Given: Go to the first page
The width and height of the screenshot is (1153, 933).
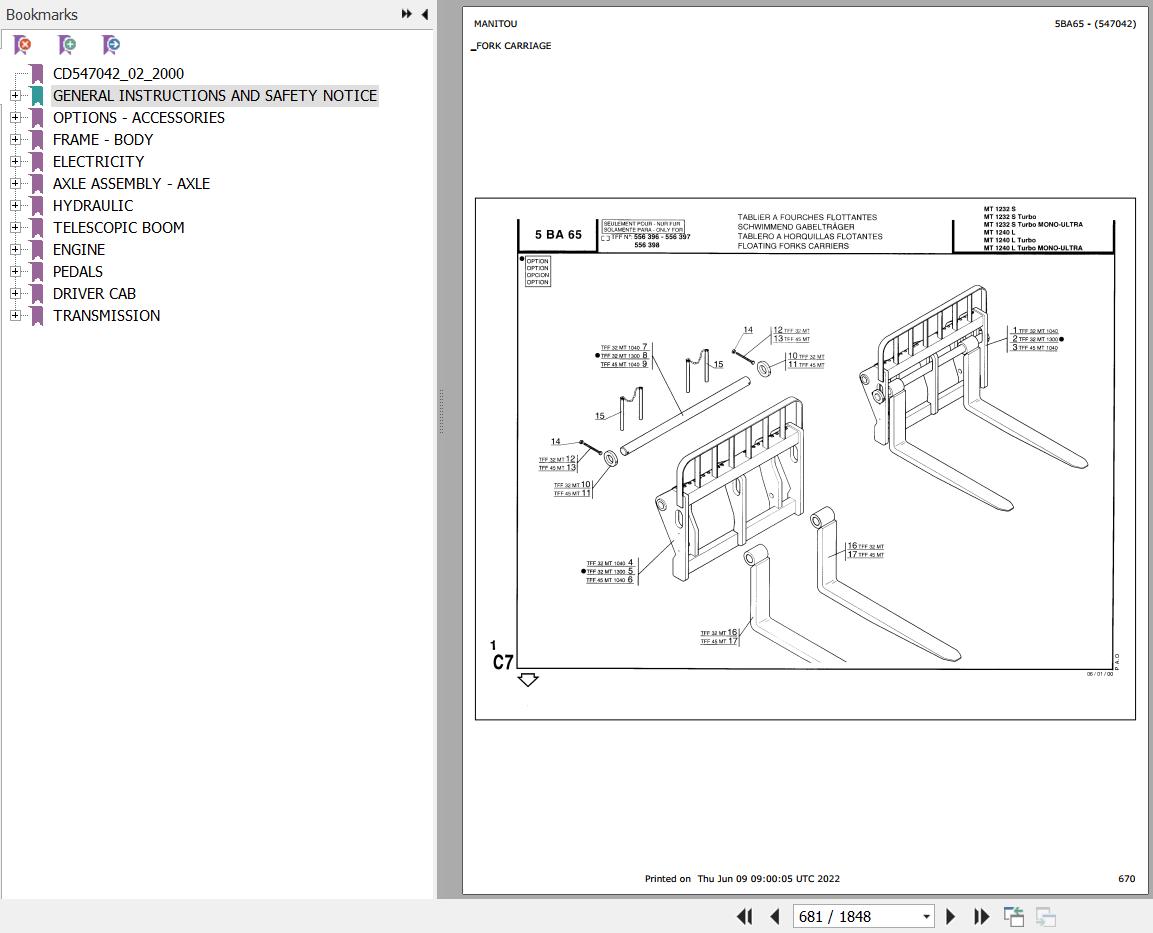Looking at the screenshot, I should coord(745,917).
